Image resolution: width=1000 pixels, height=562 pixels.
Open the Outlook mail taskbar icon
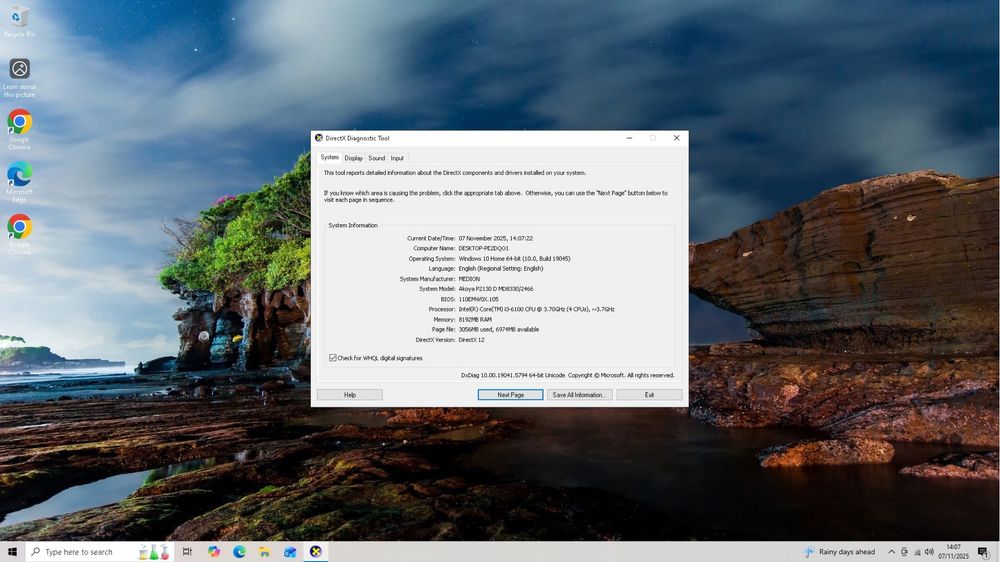tap(290, 552)
